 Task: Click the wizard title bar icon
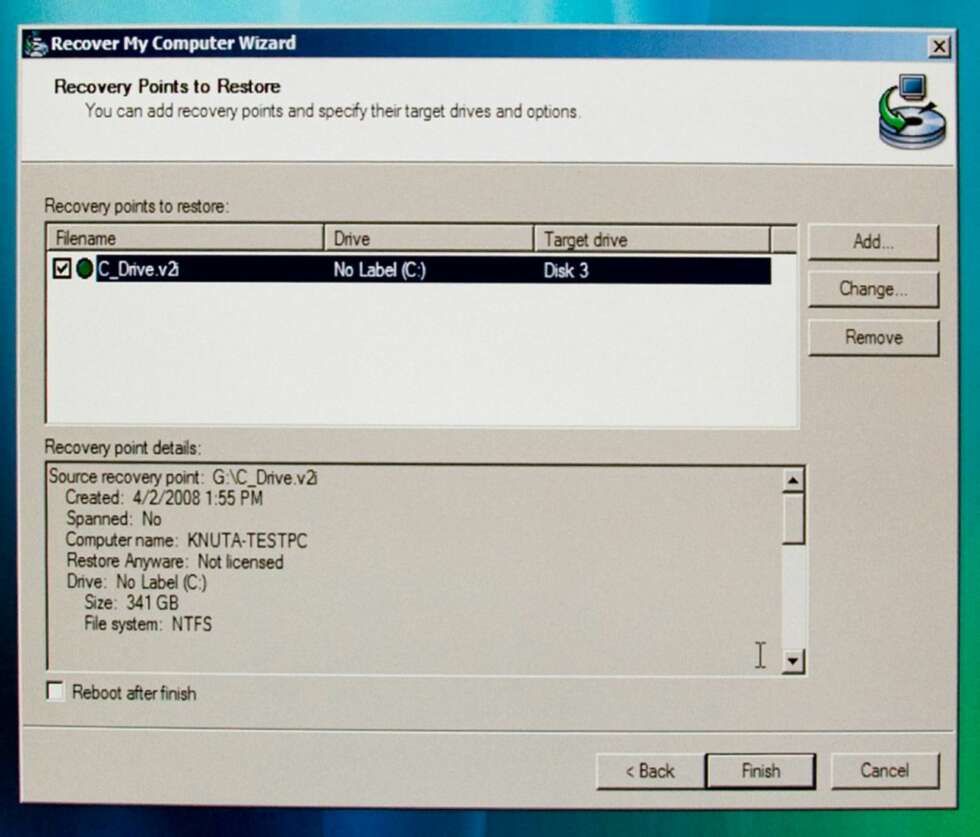pos(36,44)
